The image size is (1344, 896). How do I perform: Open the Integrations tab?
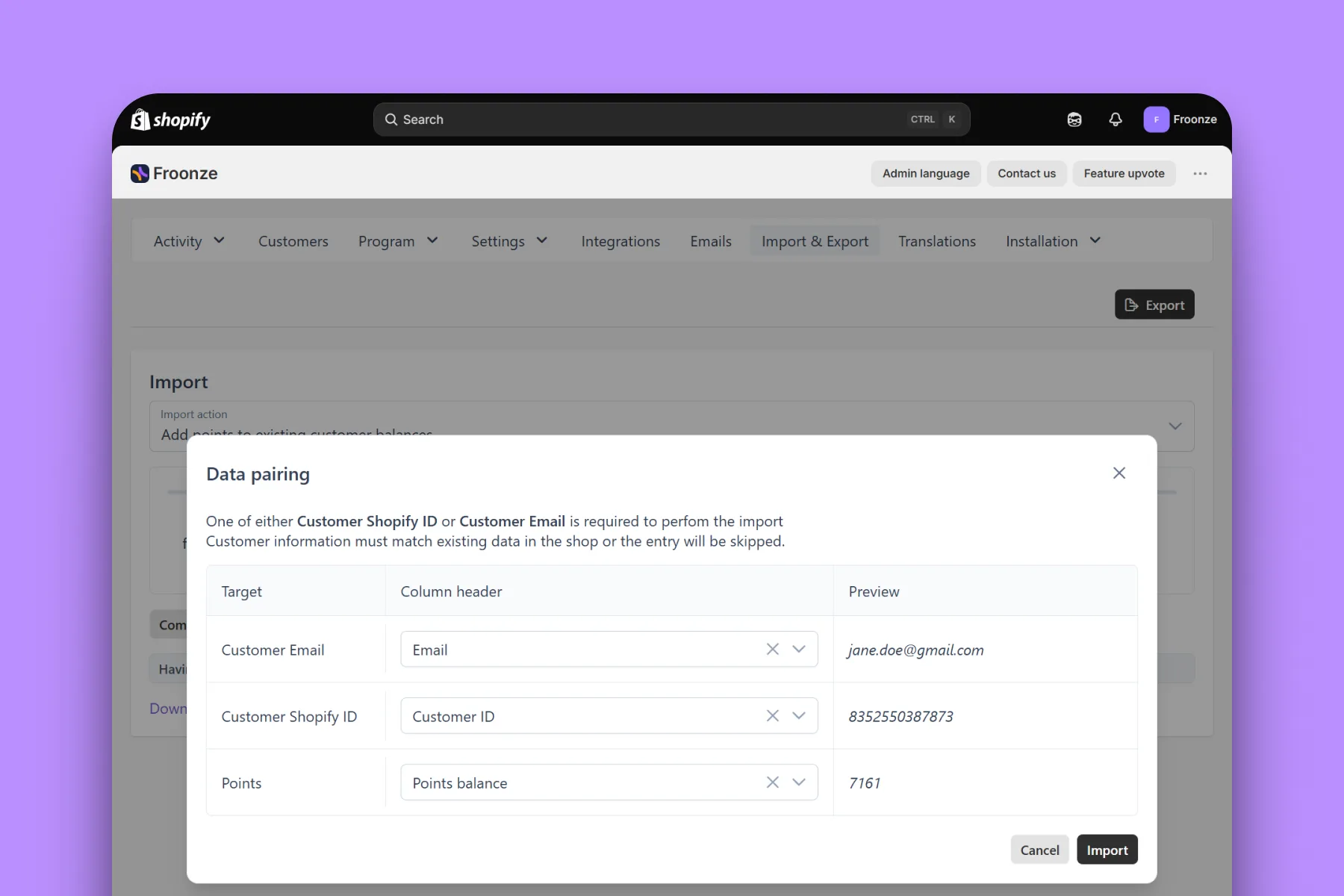click(620, 241)
